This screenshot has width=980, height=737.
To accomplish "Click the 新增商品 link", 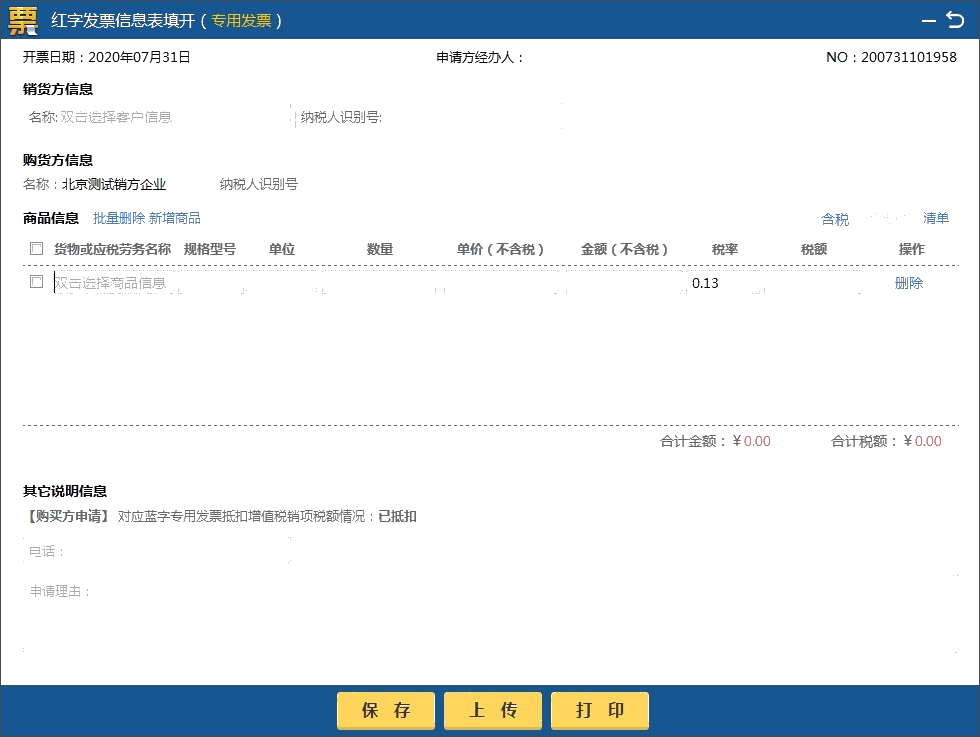I will (x=175, y=218).
